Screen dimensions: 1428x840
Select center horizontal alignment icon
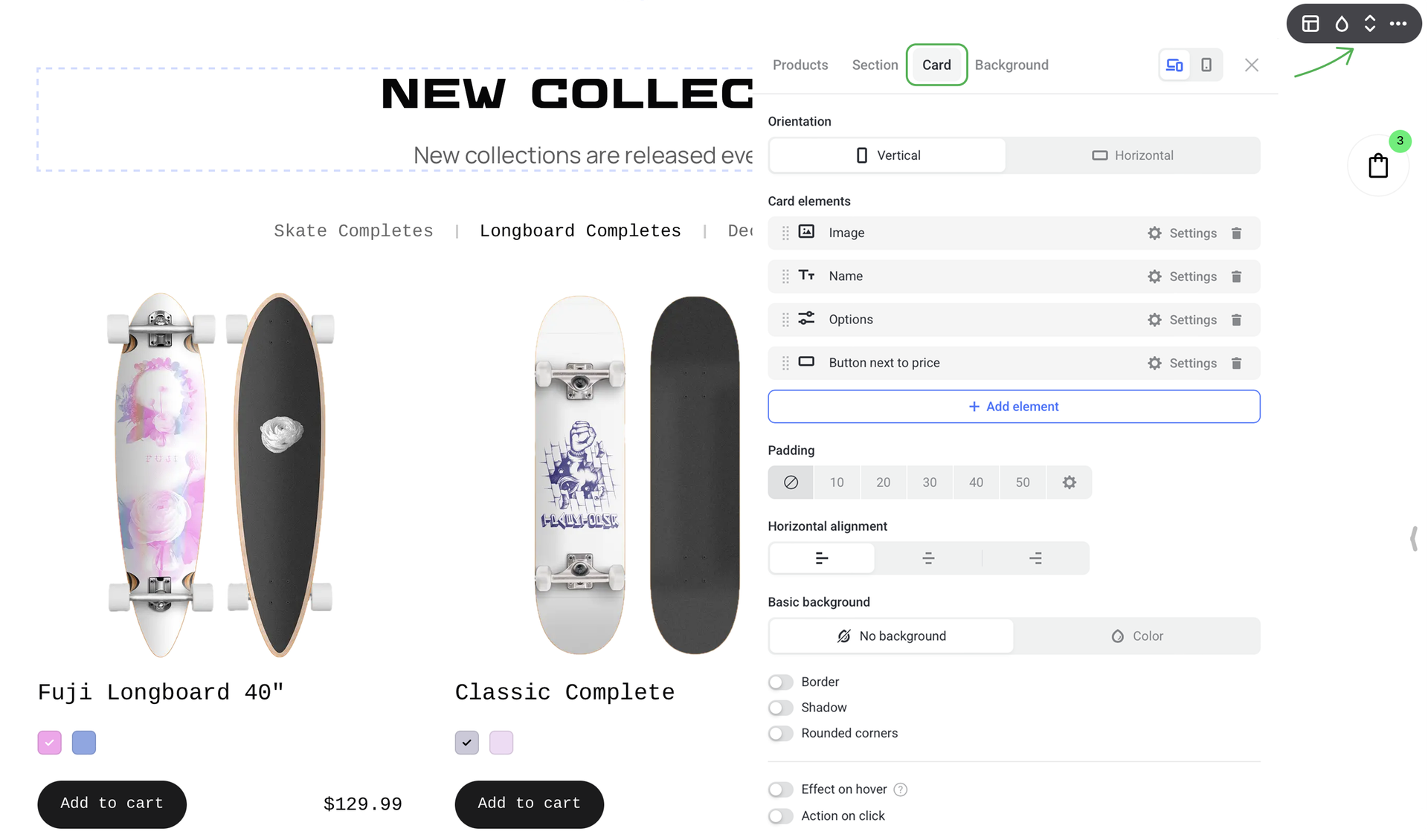point(928,558)
